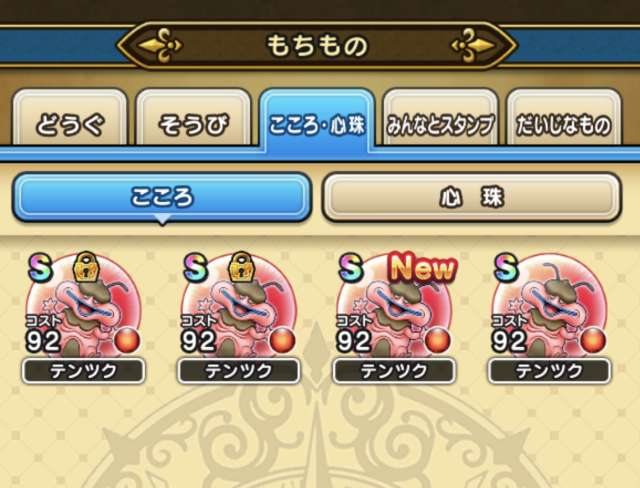Tap the red orb on first テンツク heart
The width and height of the screenshot is (640, 488).
(127, 341)
